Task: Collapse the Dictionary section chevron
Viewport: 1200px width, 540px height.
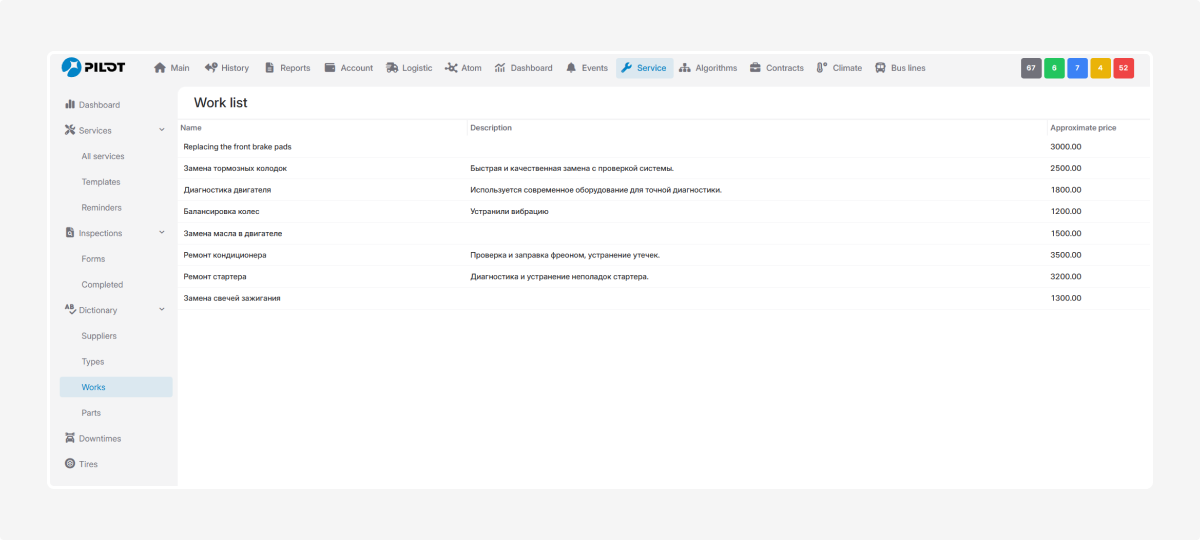Action: pos(162,310)
